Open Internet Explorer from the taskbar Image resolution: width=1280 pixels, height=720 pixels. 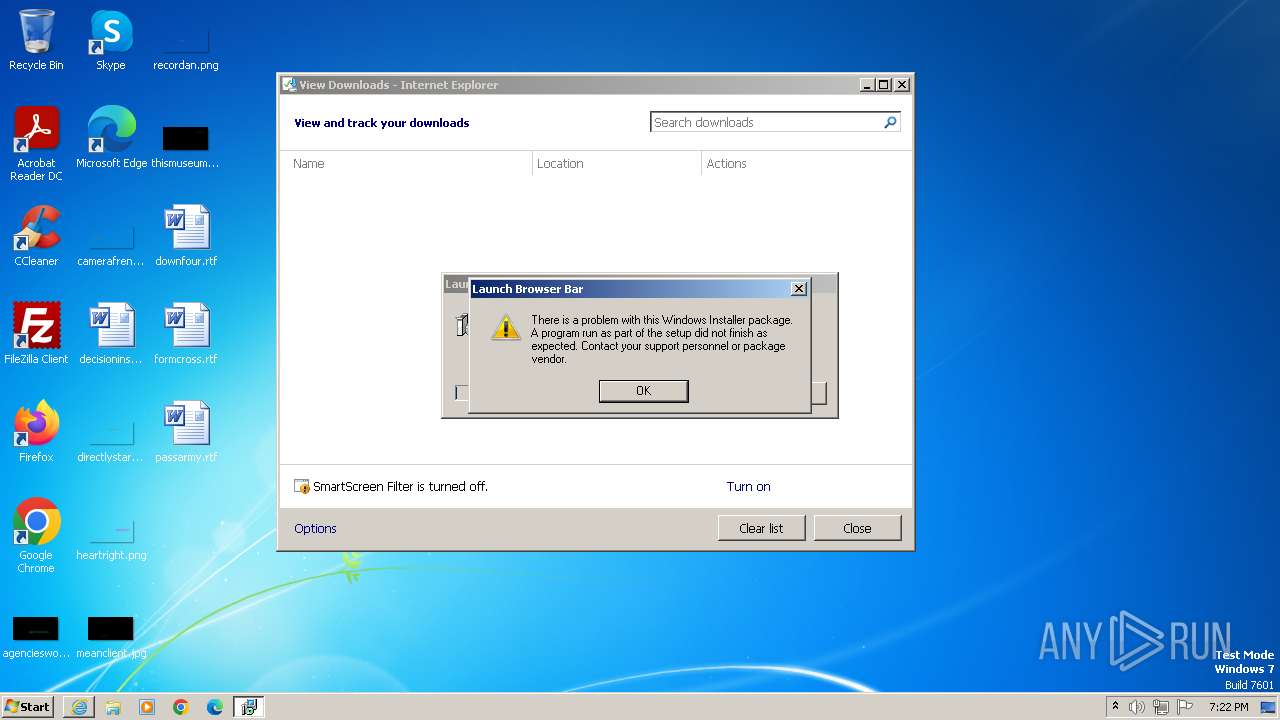[79, 707]
